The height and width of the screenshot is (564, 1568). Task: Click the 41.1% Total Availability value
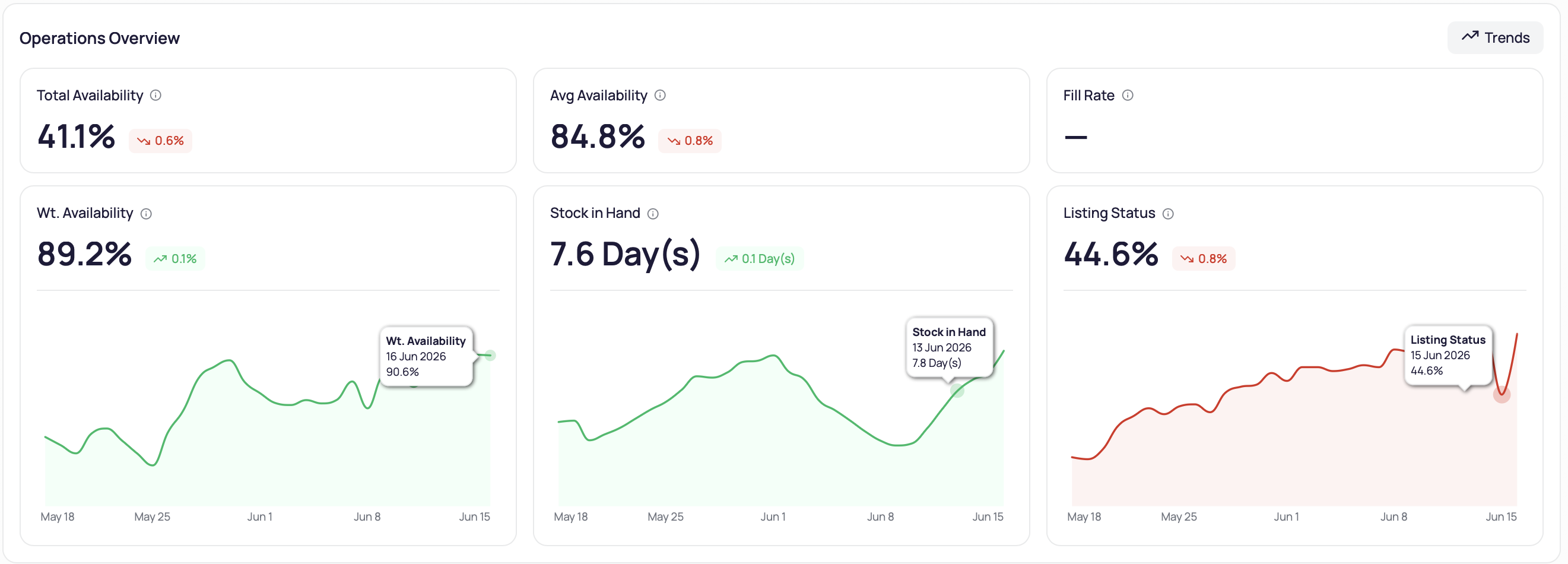point(76,137)
